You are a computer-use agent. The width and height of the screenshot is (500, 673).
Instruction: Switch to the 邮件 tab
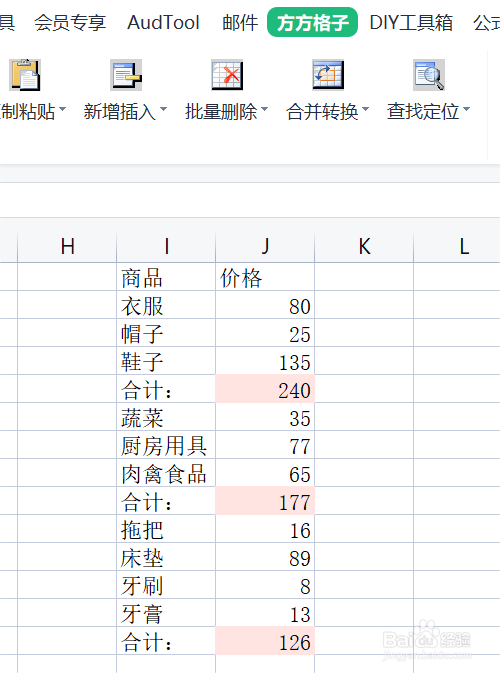click(x=240, y=22)
